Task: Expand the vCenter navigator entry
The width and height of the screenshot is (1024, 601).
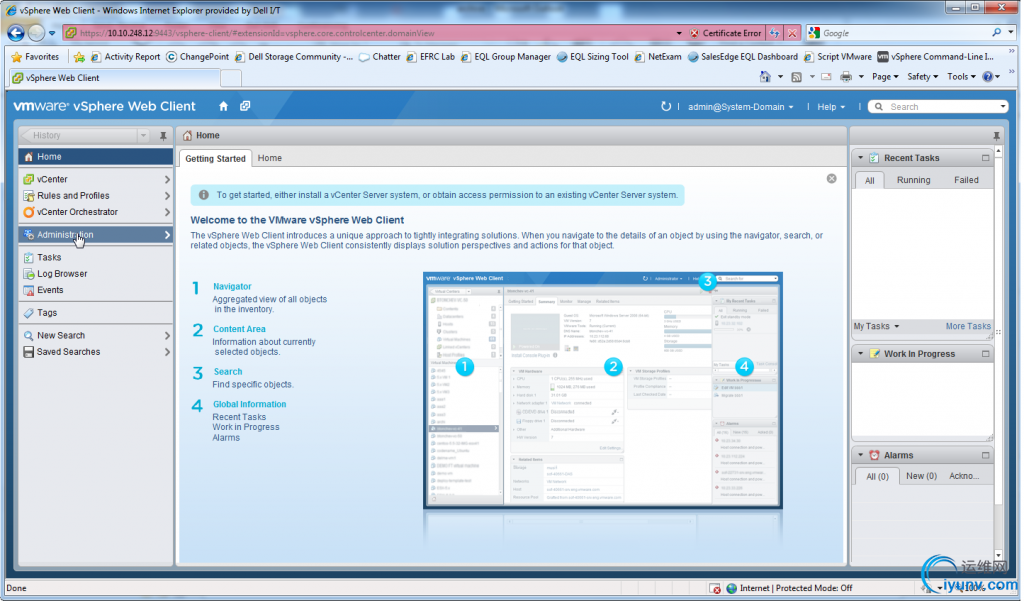Action: coord(167,179)
